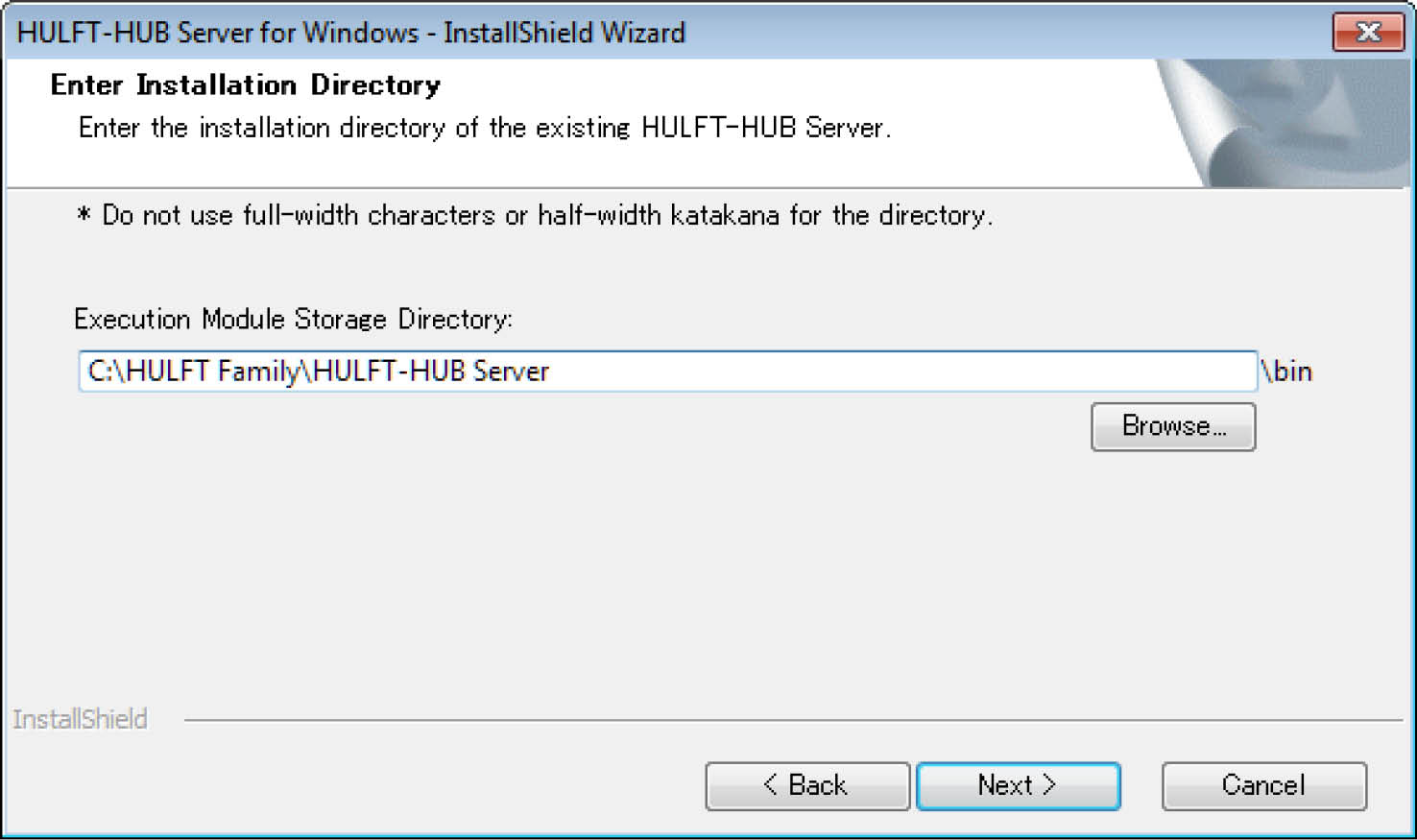Click the full-width characters warning note
Screen dimensions: 1417x840
click(547, 215)
